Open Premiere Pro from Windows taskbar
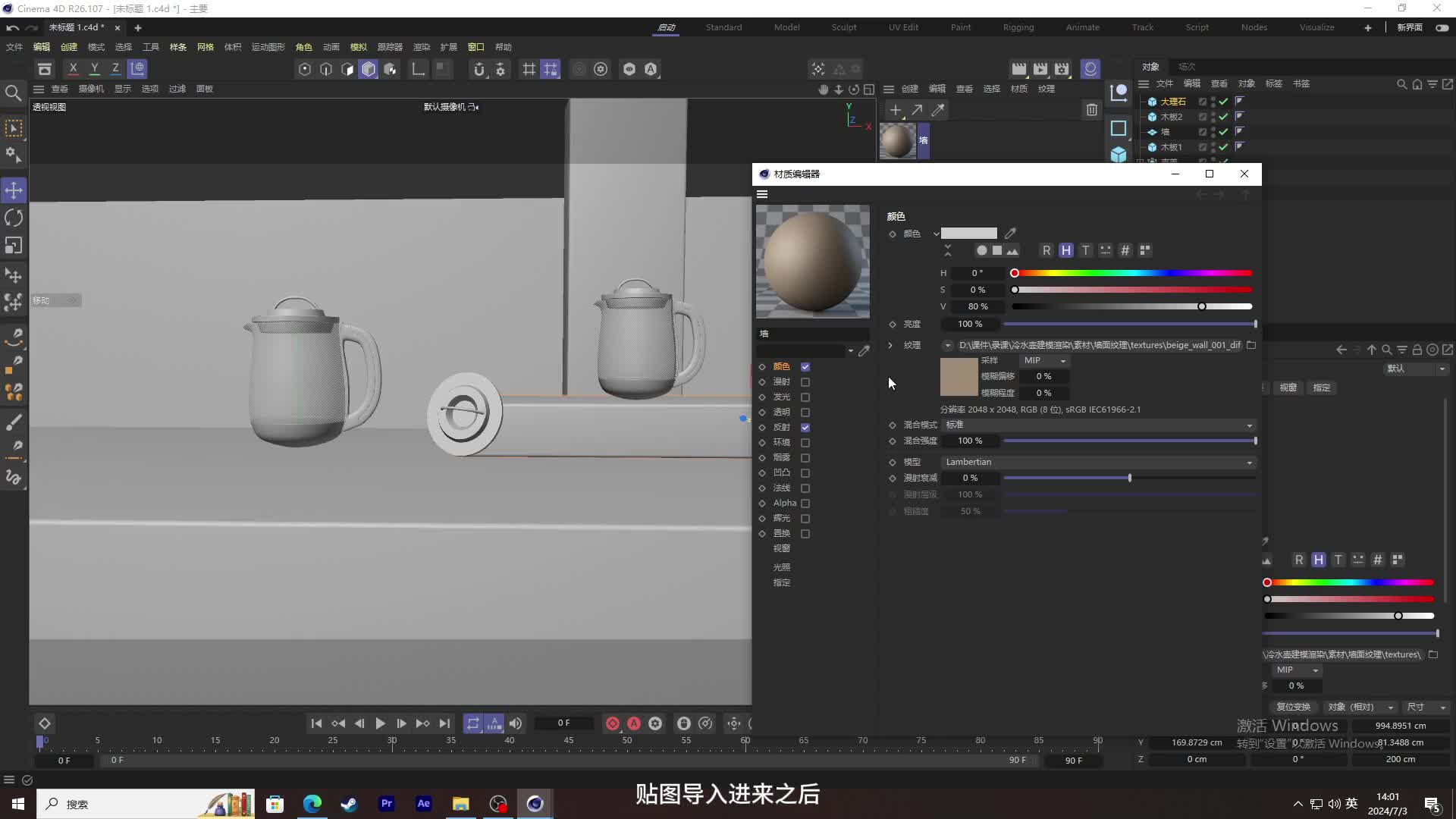This screenshot has height=819, width=1456. (x=387, y=804)
